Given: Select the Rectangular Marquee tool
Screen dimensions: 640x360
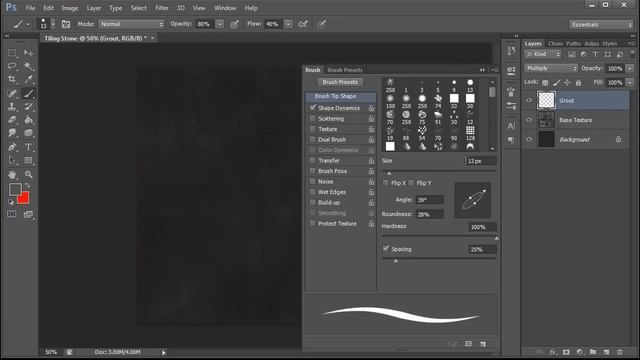Looking at the screenshot, I should [x=12, y=53].
